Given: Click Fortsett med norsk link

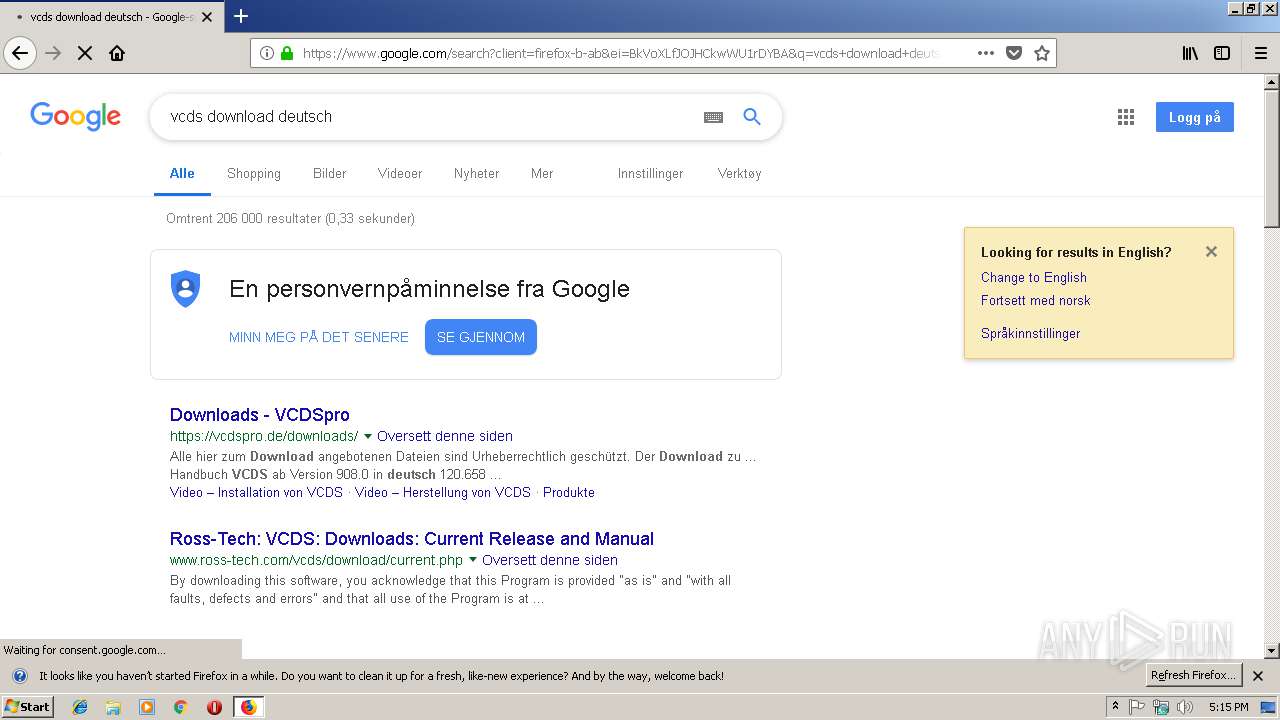Looking at the screenshot, I should [x=1035, y=300].
